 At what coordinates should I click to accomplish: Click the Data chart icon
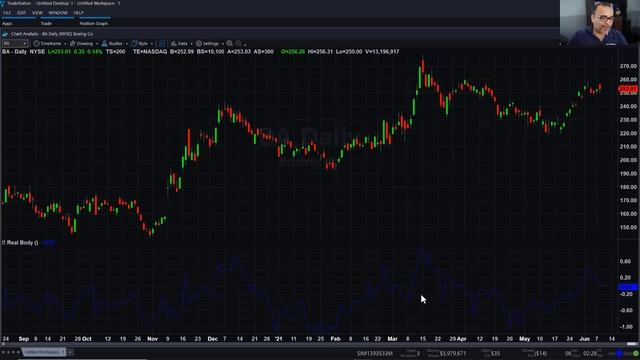[174, 44]
